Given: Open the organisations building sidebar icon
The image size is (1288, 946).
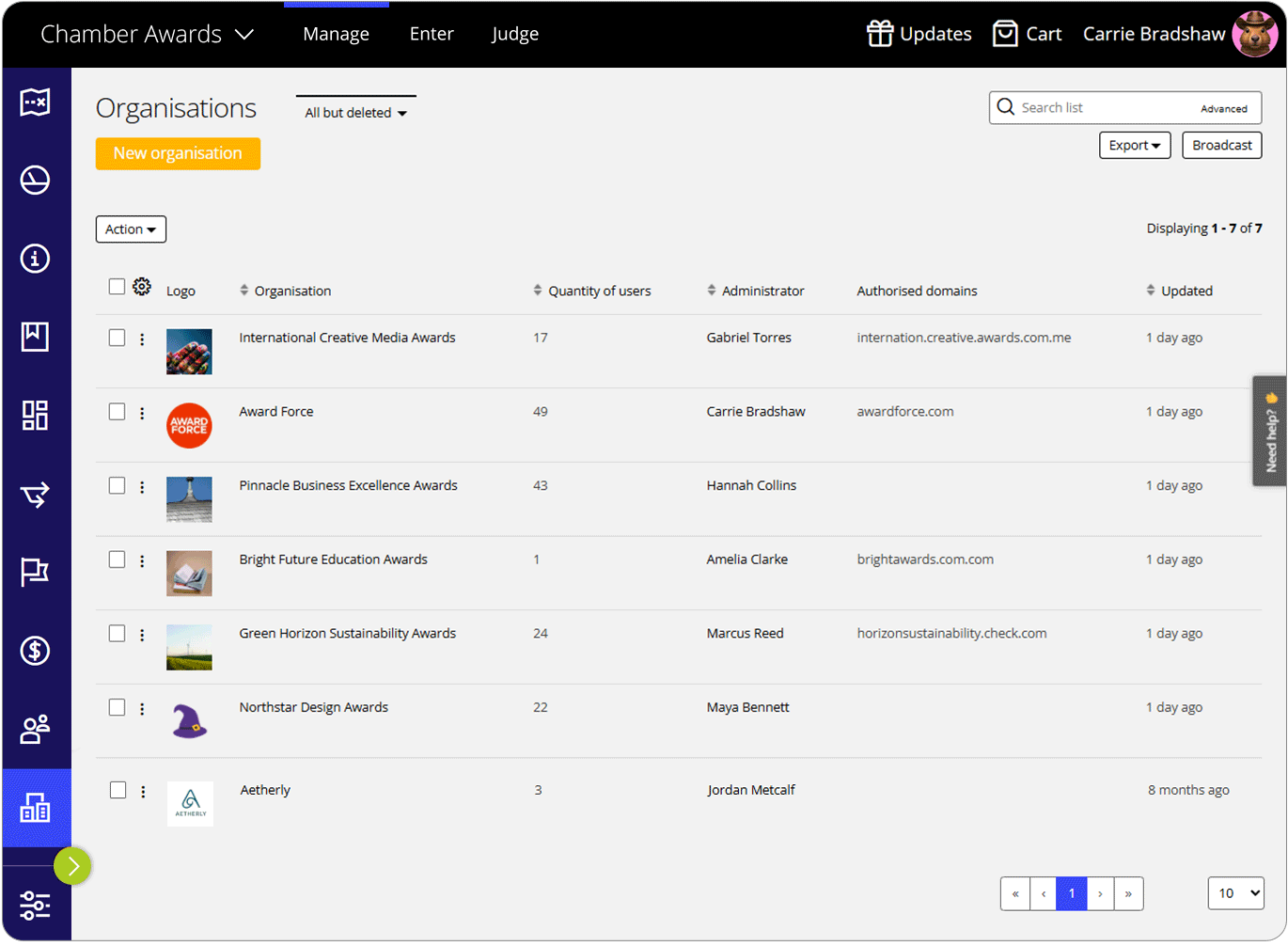Looking at the screenshot, I should pyautogui.click(x=36, y=808).
